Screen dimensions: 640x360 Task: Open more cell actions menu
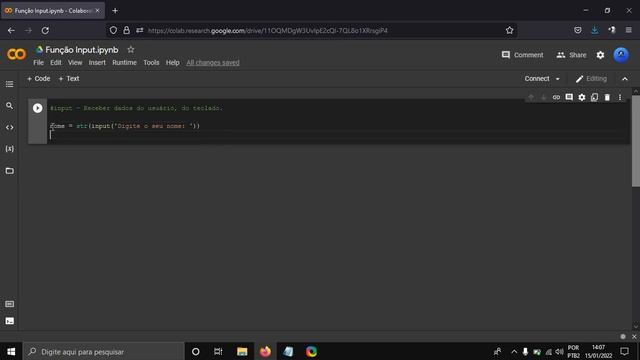(620, 98)
